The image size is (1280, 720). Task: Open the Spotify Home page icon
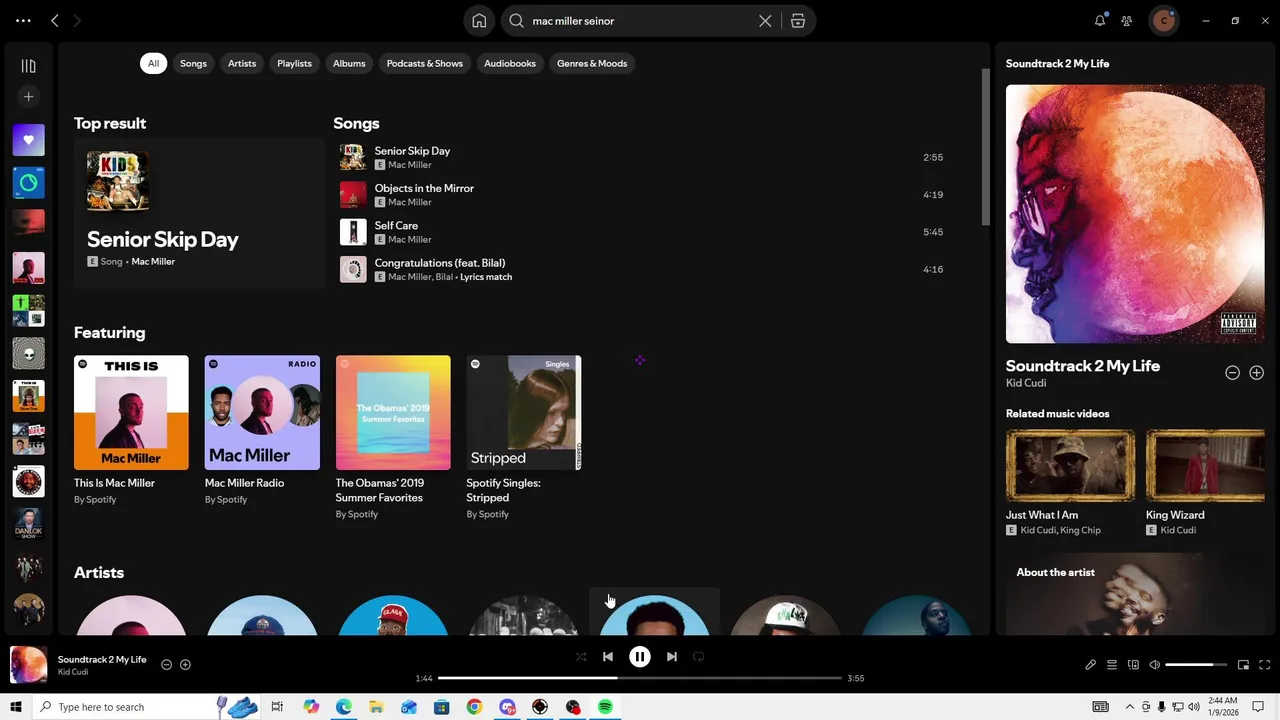click(479, 21)
